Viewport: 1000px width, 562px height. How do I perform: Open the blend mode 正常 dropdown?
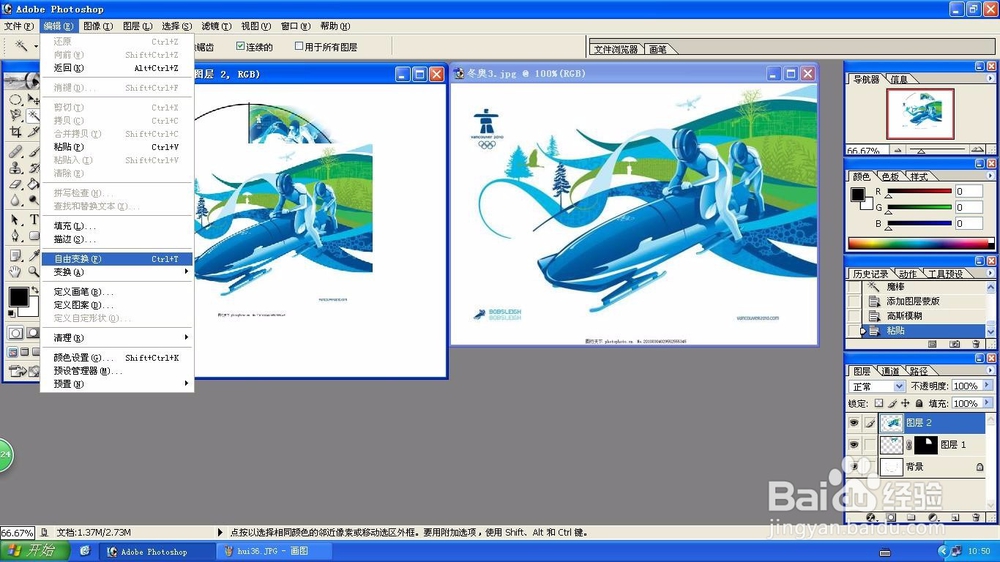[x=876, y=387]
